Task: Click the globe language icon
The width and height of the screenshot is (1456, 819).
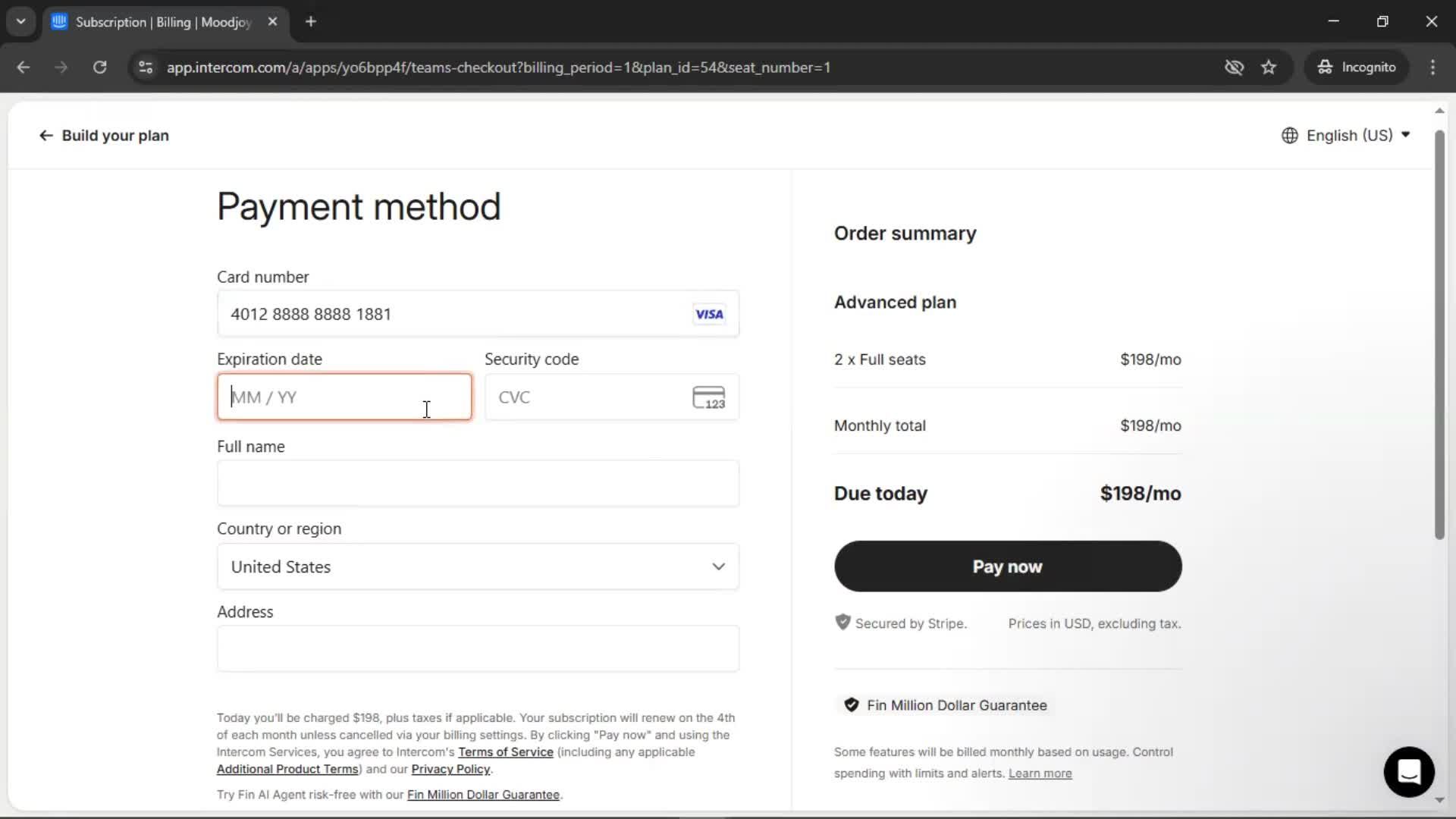Action: (x=1289, y=136)
